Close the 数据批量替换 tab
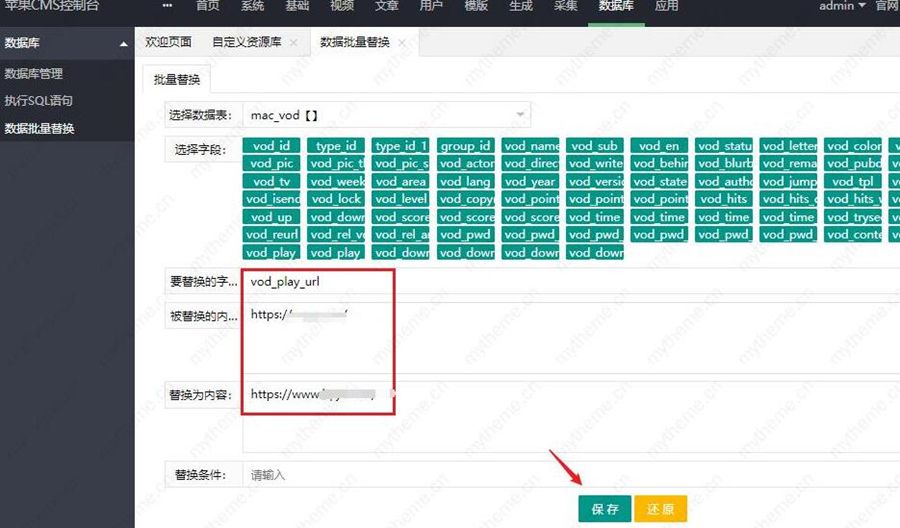This screenshot has height=528, width=900. pyautogui.click(x=402, y=43)
